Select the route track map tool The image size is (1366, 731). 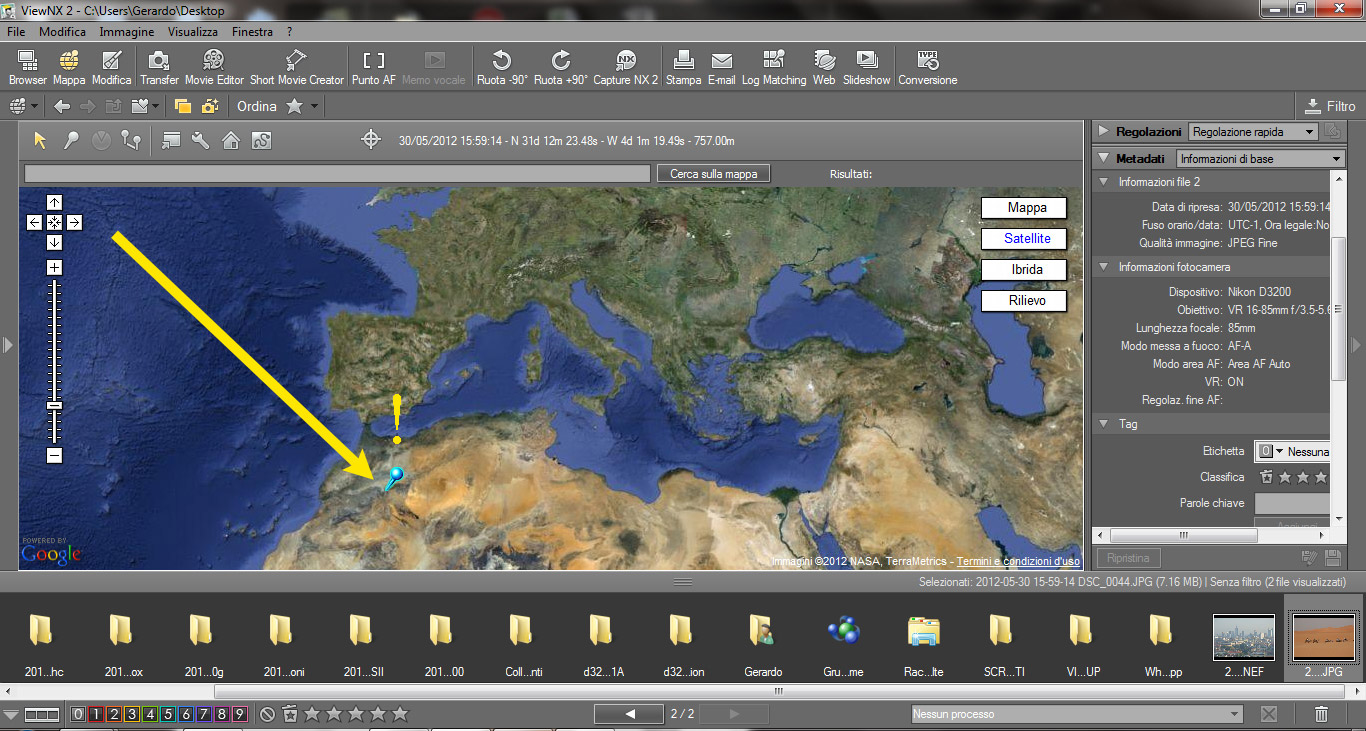coord(130,140)
